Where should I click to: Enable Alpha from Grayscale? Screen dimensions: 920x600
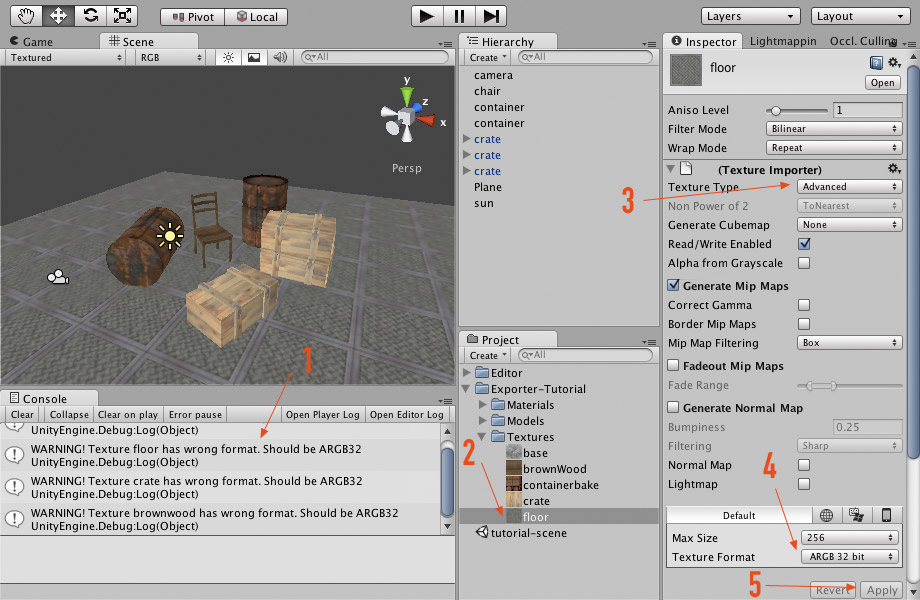point(803,263)
